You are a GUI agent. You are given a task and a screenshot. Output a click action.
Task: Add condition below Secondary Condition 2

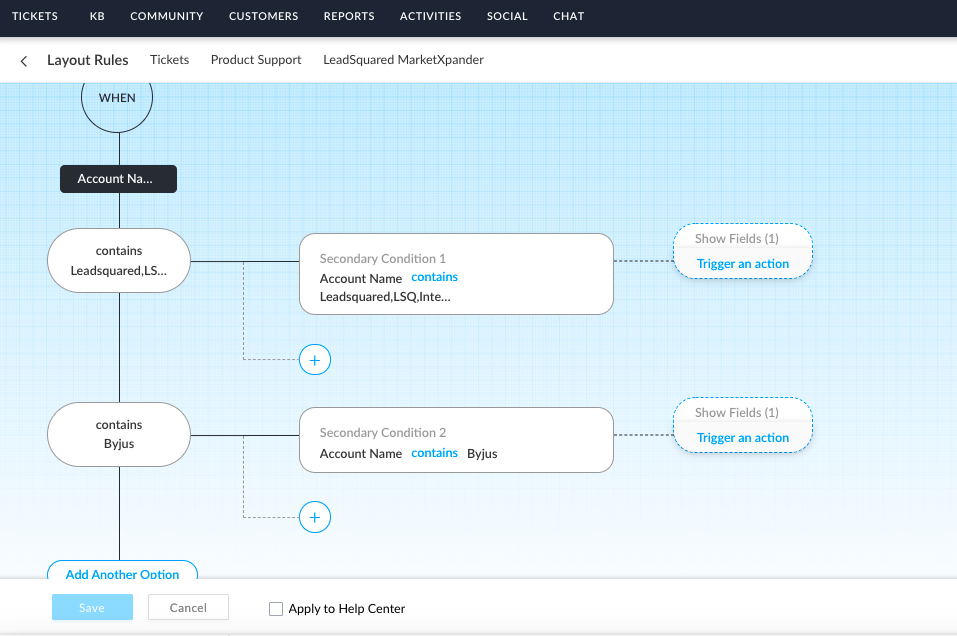point(315,517)
